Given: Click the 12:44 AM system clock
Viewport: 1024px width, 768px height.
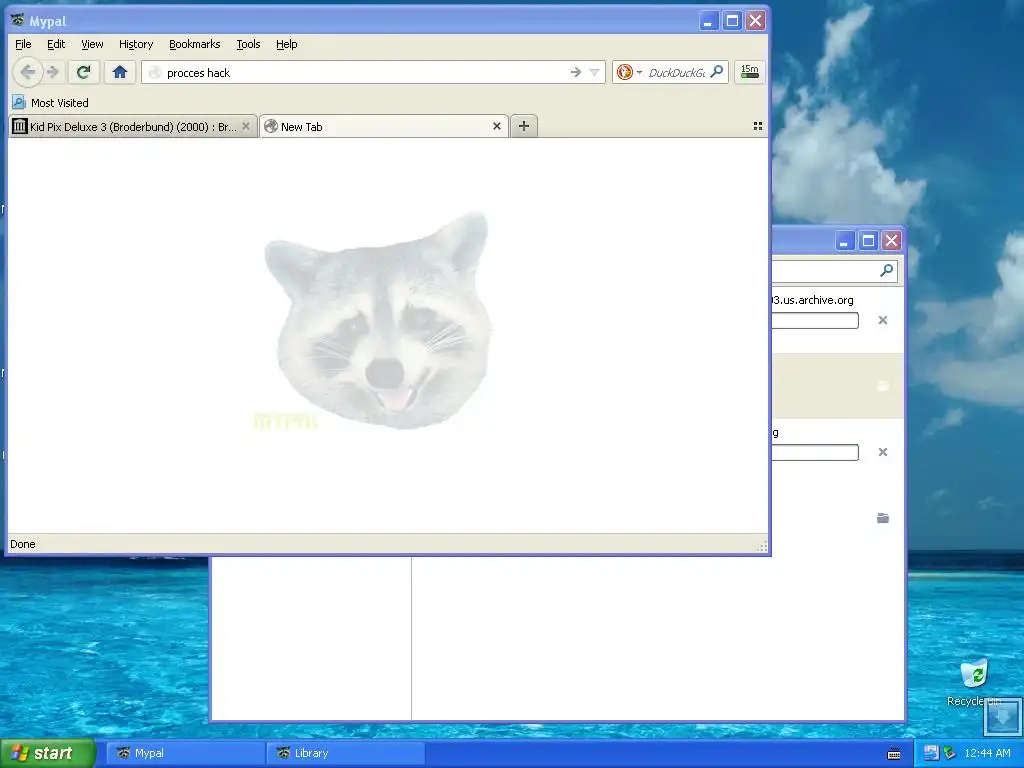Looking at the screenshot, I should (987, 753).
